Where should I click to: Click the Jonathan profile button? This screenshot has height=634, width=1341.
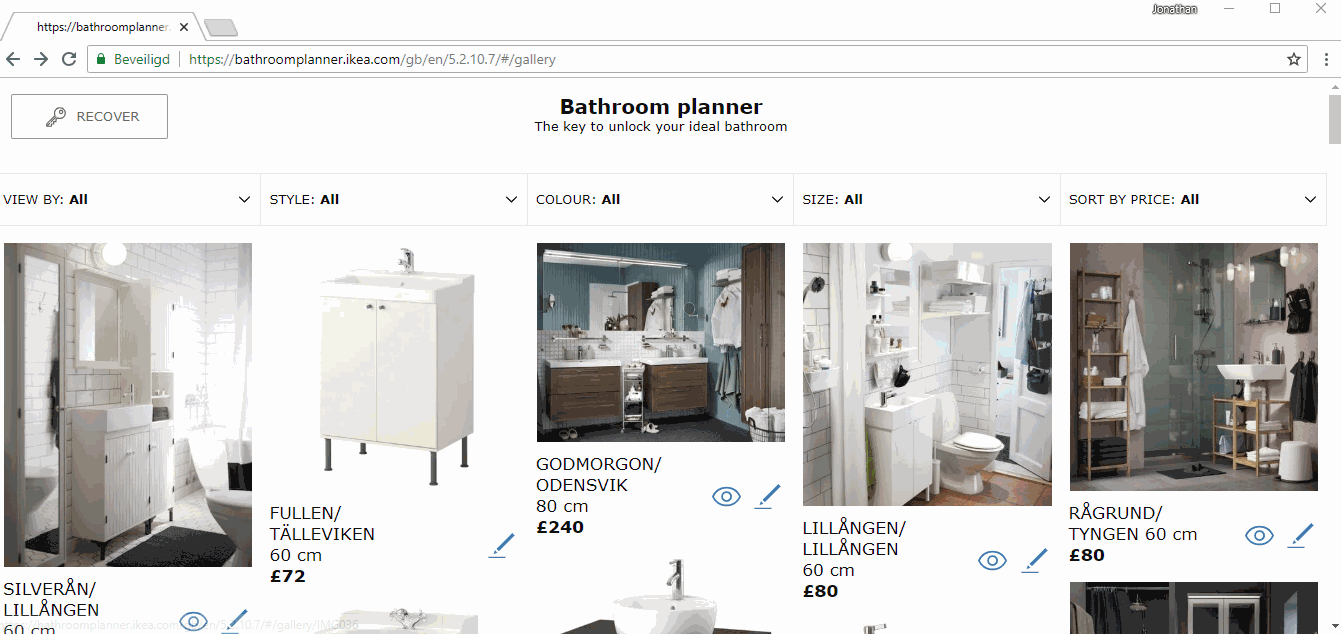click(1174, 9)
